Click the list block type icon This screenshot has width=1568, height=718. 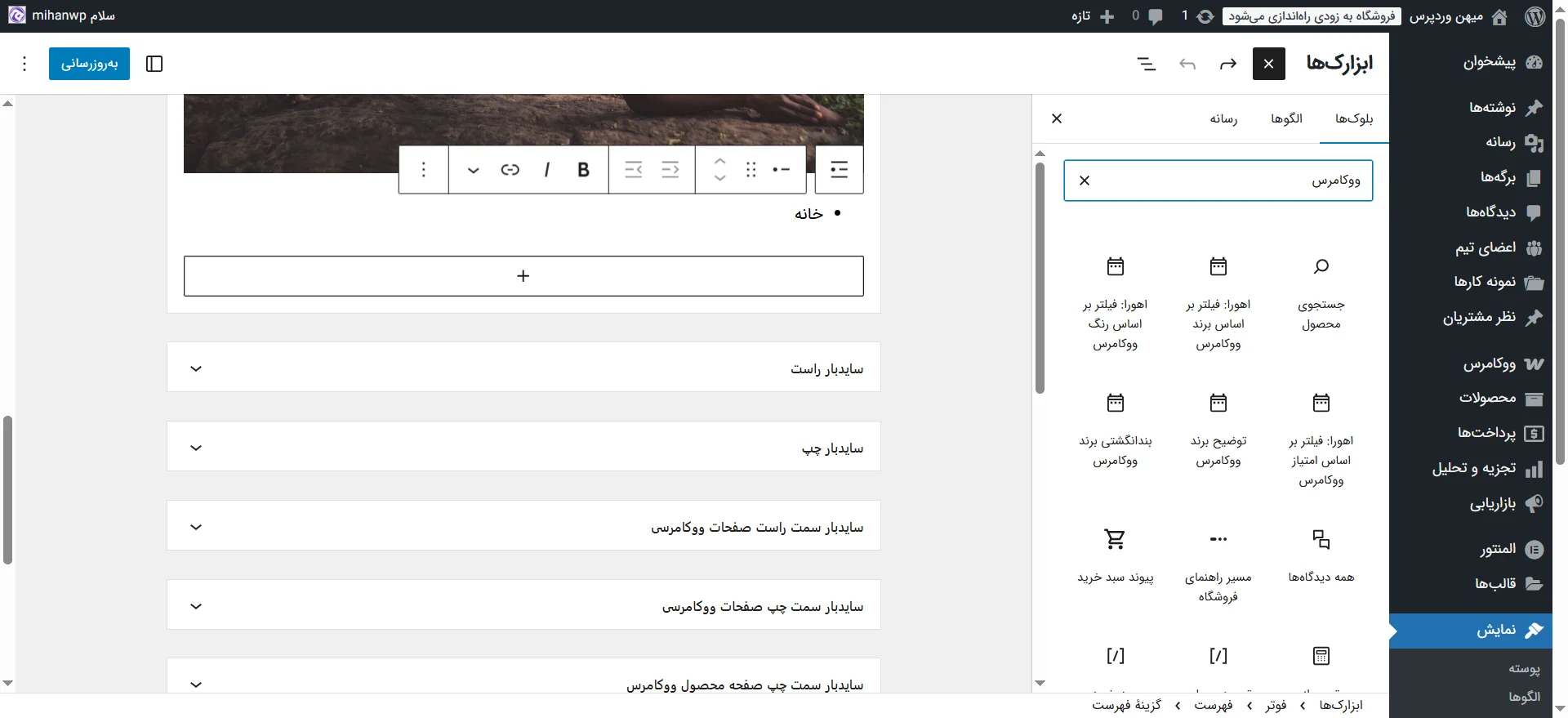coord(840,170)
